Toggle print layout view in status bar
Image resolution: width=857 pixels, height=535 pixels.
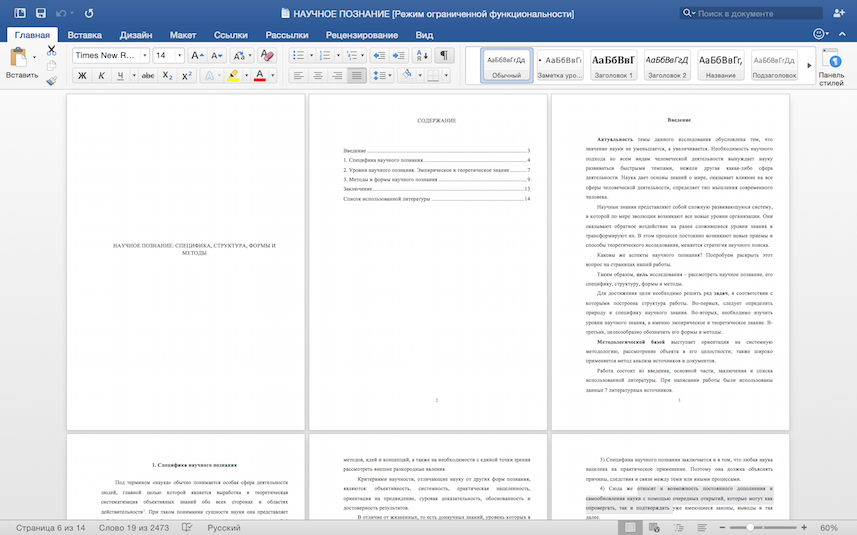630,527
